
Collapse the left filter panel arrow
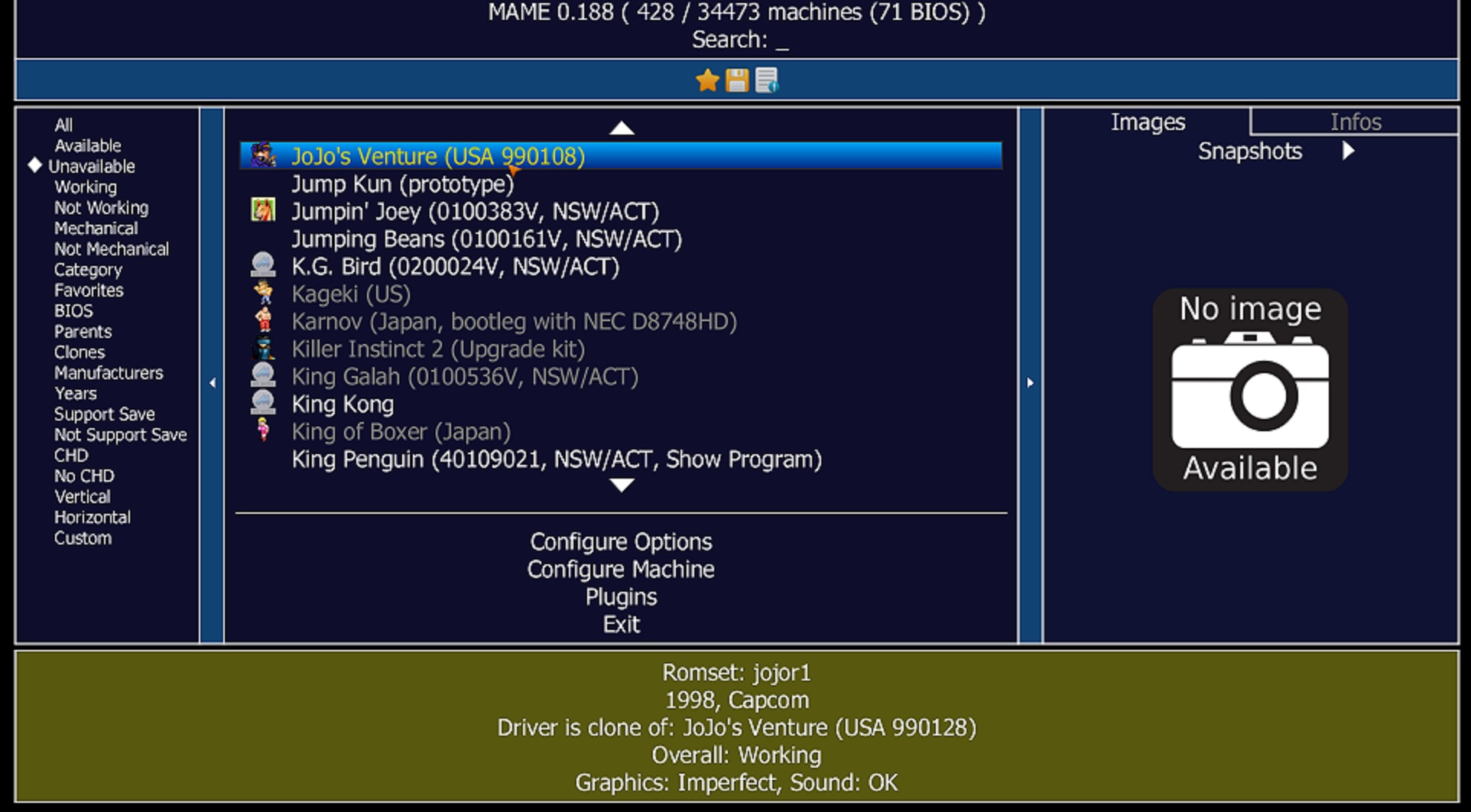212,382
